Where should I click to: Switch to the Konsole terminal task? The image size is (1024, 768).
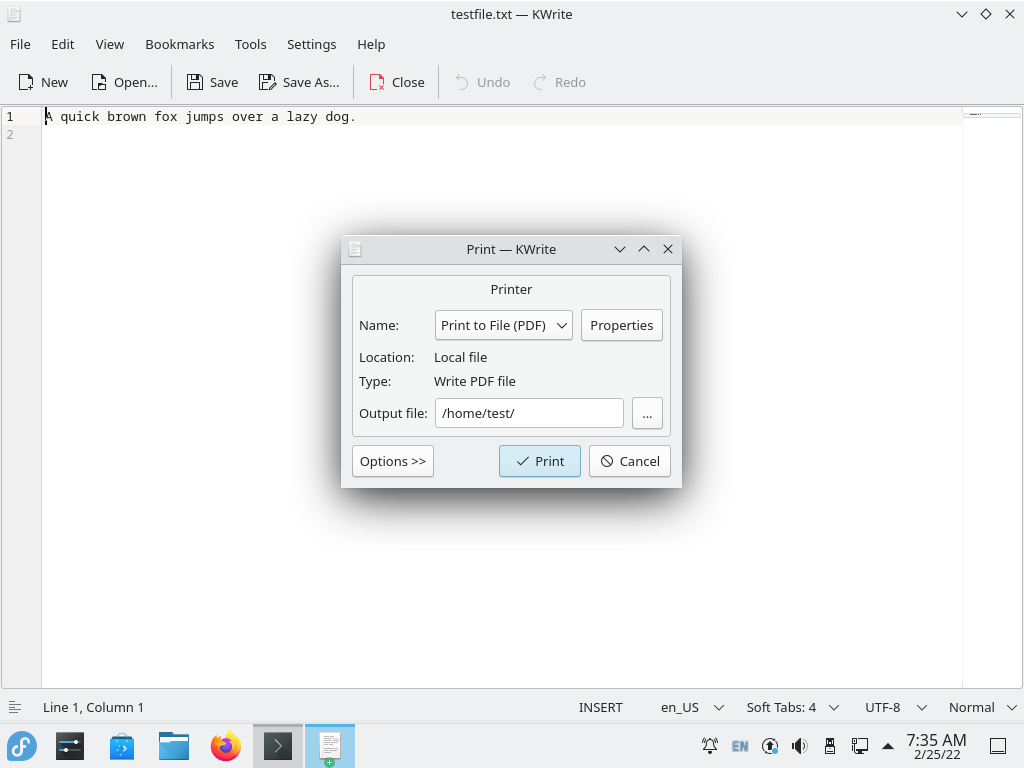click(x=278, y=746)
